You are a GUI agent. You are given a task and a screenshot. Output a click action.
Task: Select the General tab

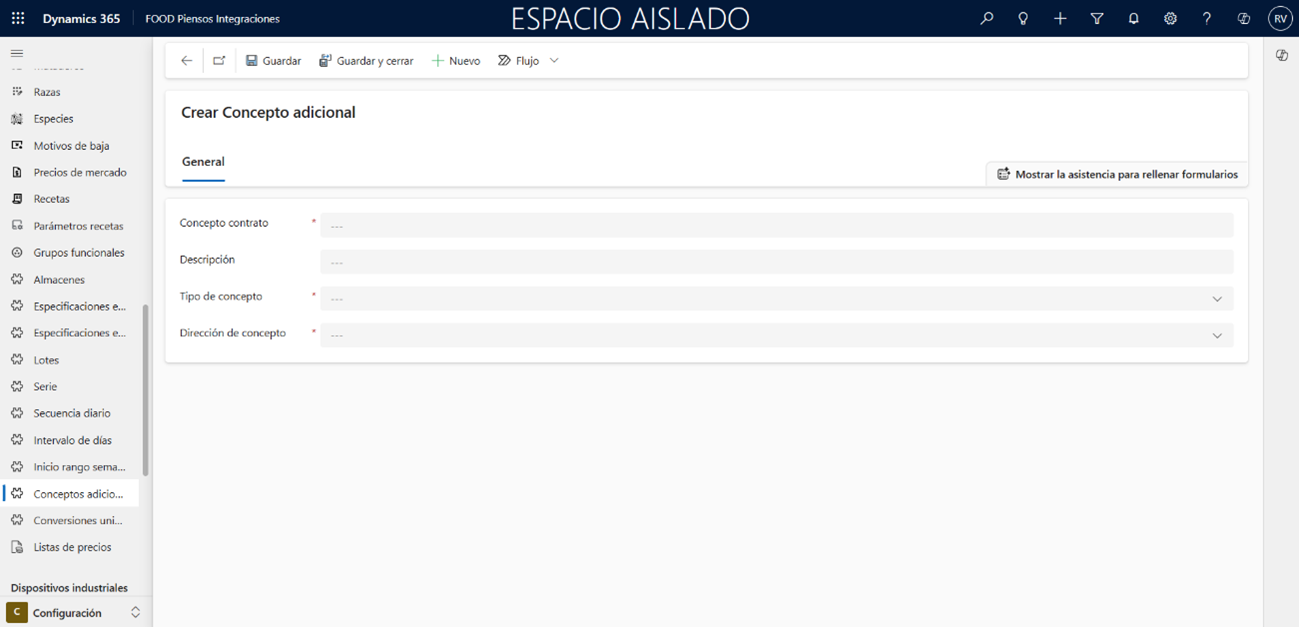point(203,162)
